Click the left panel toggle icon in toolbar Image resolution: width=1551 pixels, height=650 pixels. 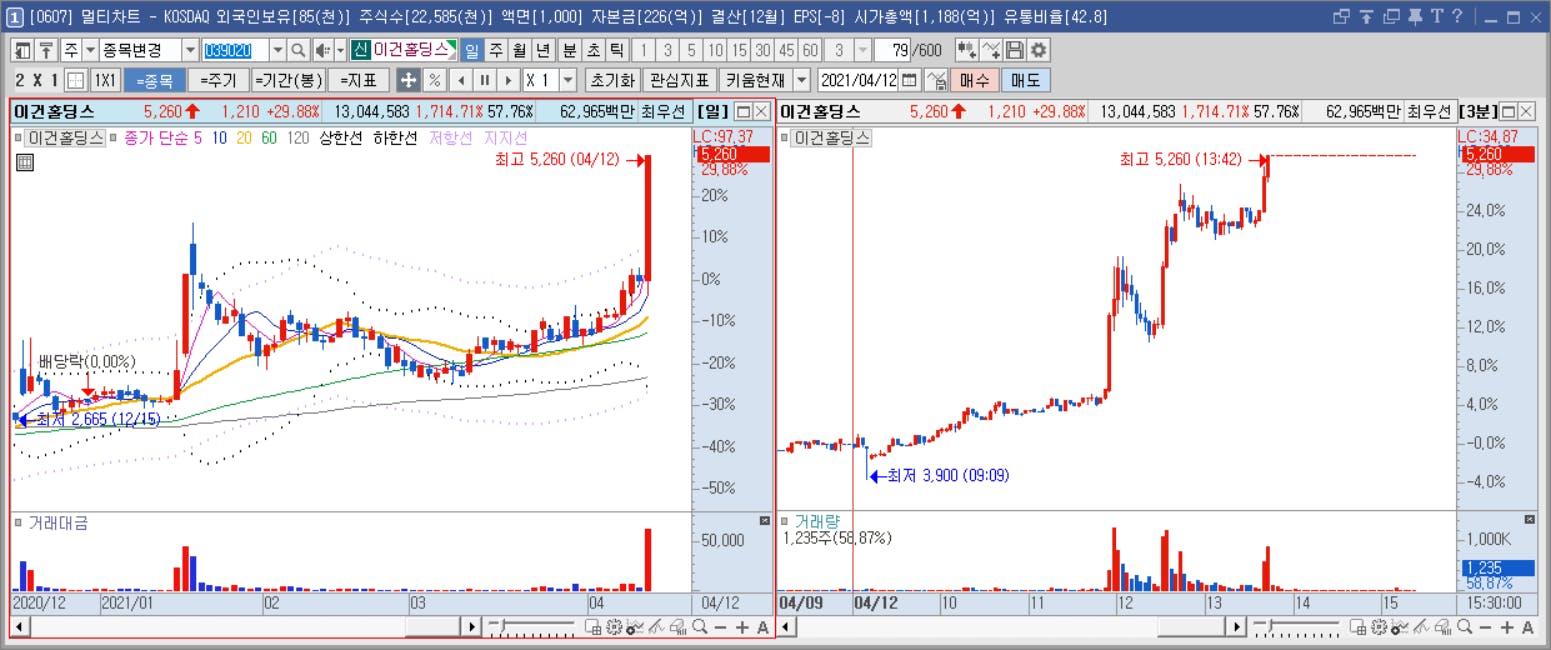pos(22,50)
